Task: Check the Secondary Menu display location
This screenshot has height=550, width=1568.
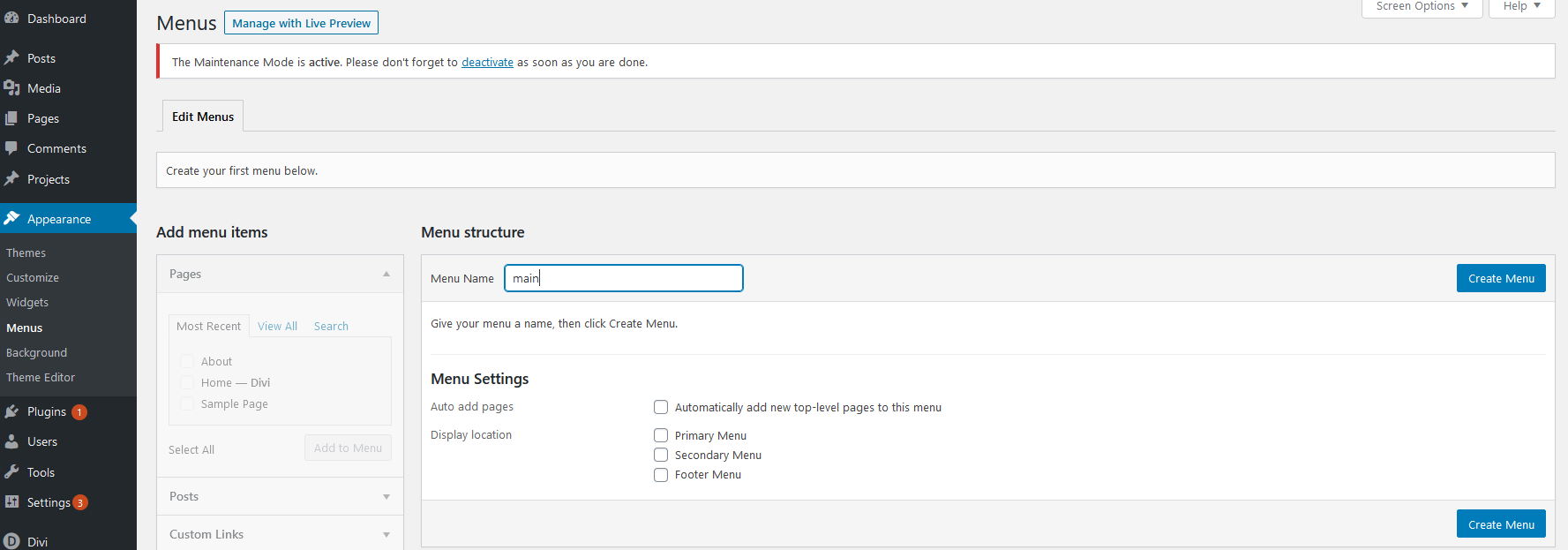Action: (661, 455)
